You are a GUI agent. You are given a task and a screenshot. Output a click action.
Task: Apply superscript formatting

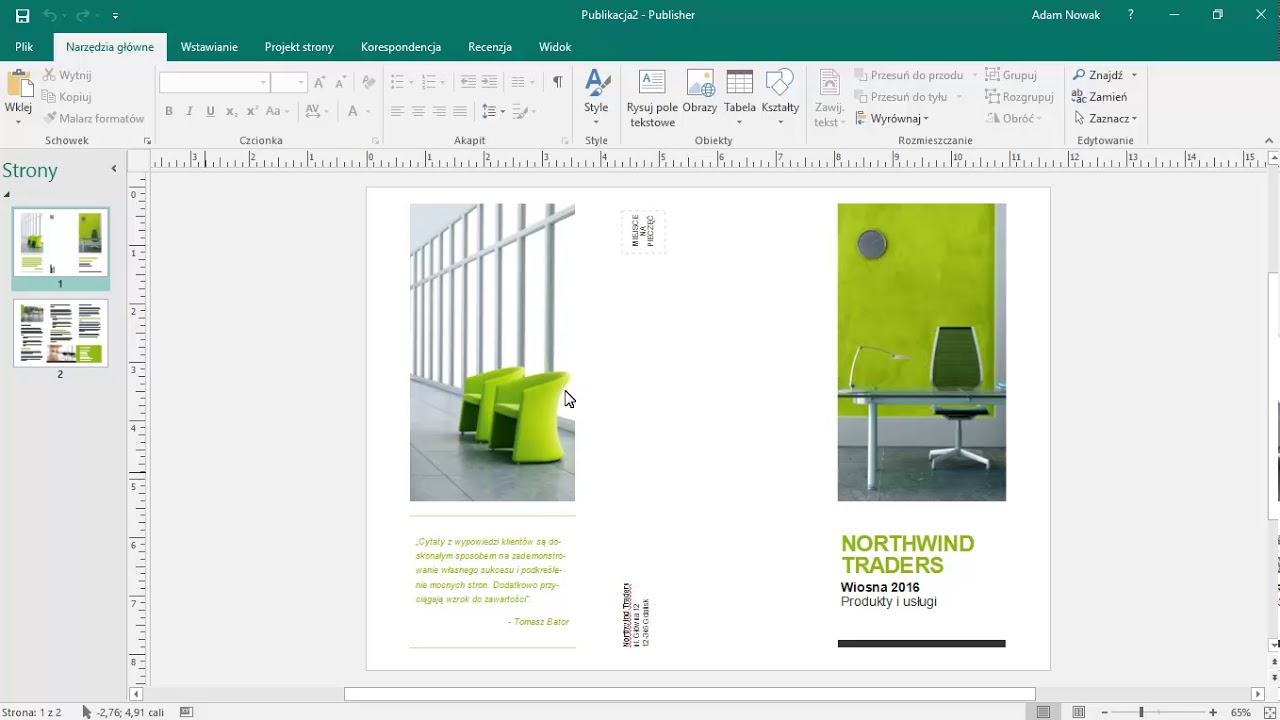click(x=253, y=111)
